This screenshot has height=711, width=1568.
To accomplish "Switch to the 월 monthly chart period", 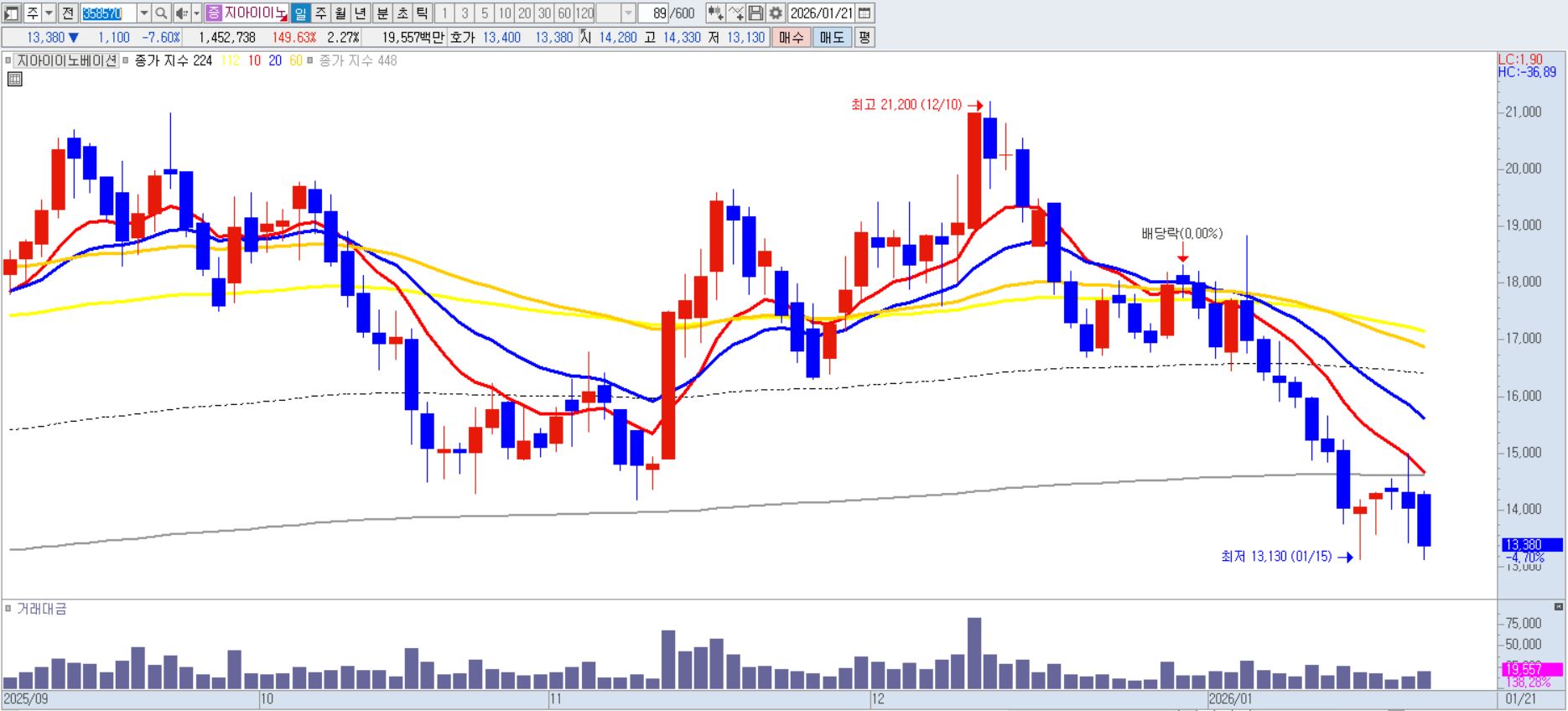I will tap(340, 13).
